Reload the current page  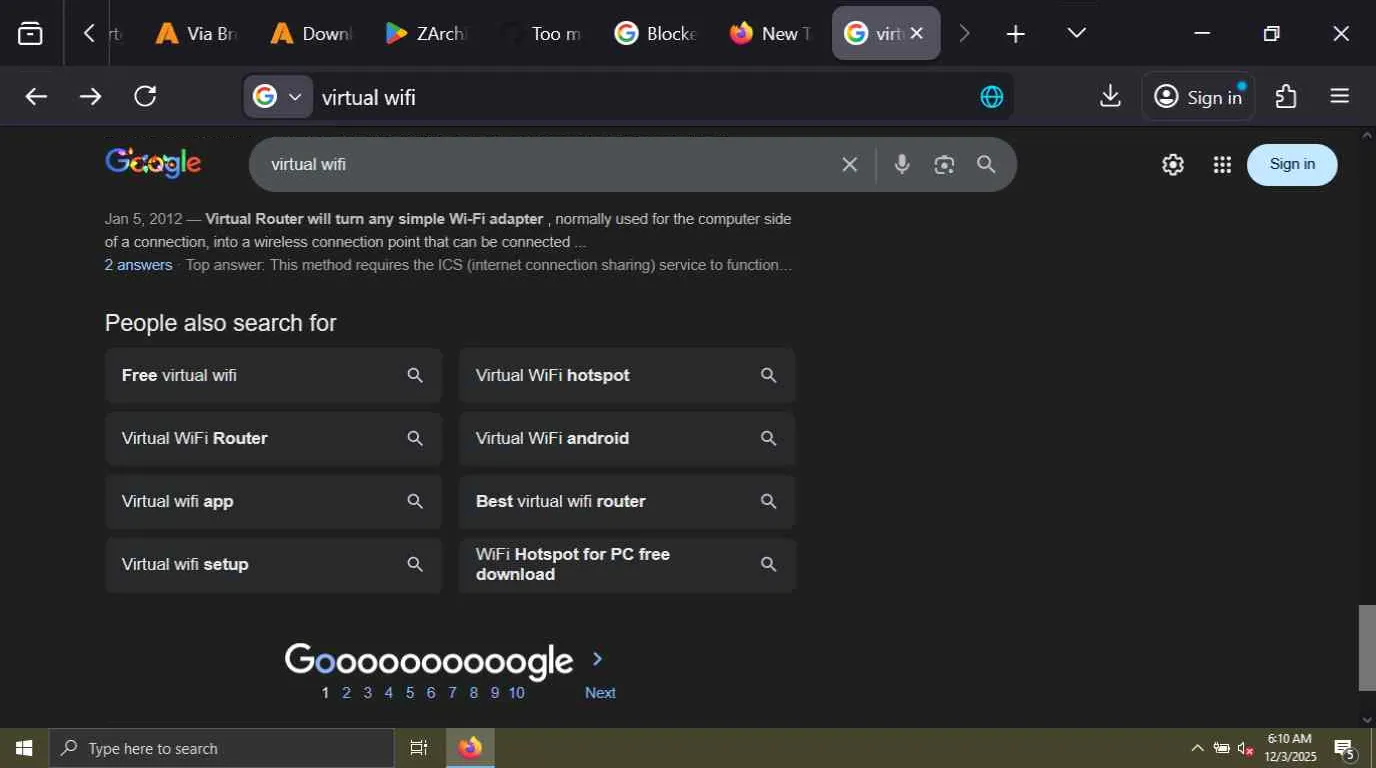click(145, 96)
